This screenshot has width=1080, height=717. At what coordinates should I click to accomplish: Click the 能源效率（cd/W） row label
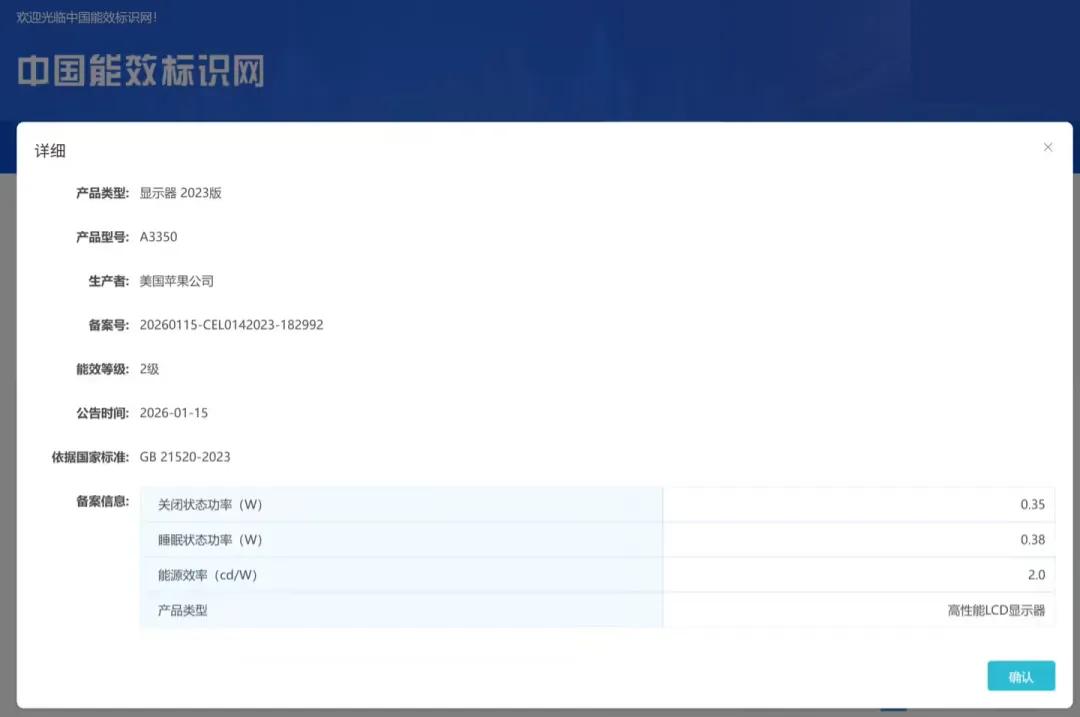(207, 575)
